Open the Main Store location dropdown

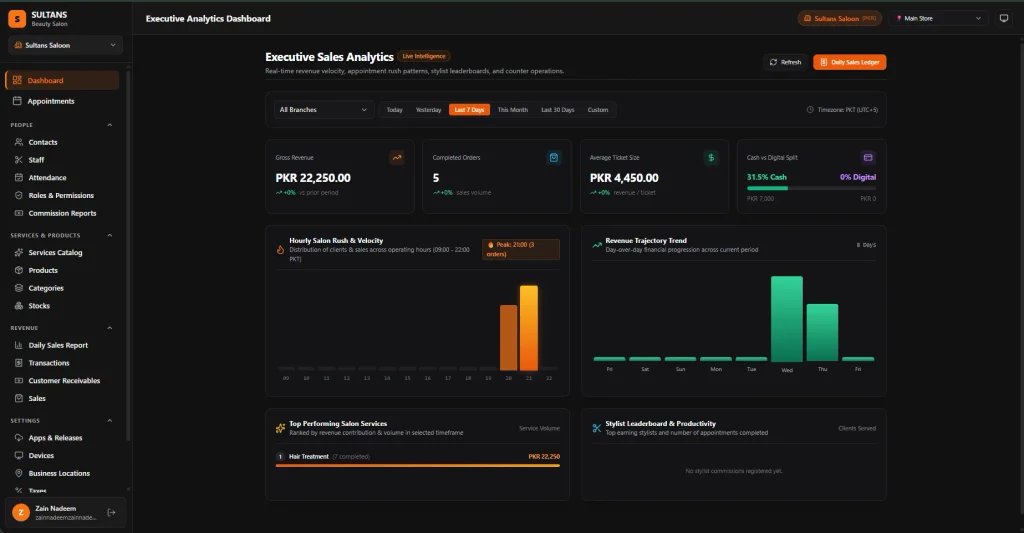[938, 18]
